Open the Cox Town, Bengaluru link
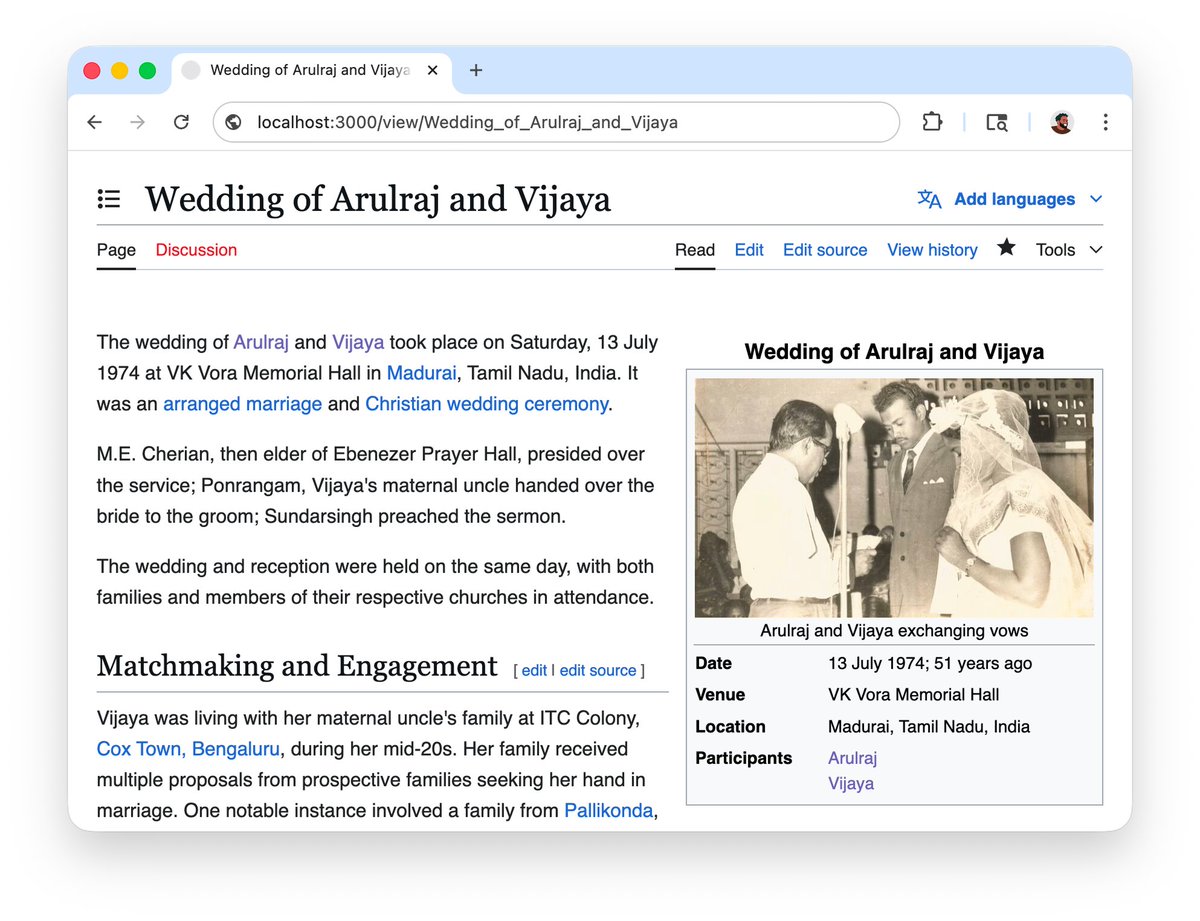Image resolution: width=1200 pixels, height=921 pixels. [189, 749]
